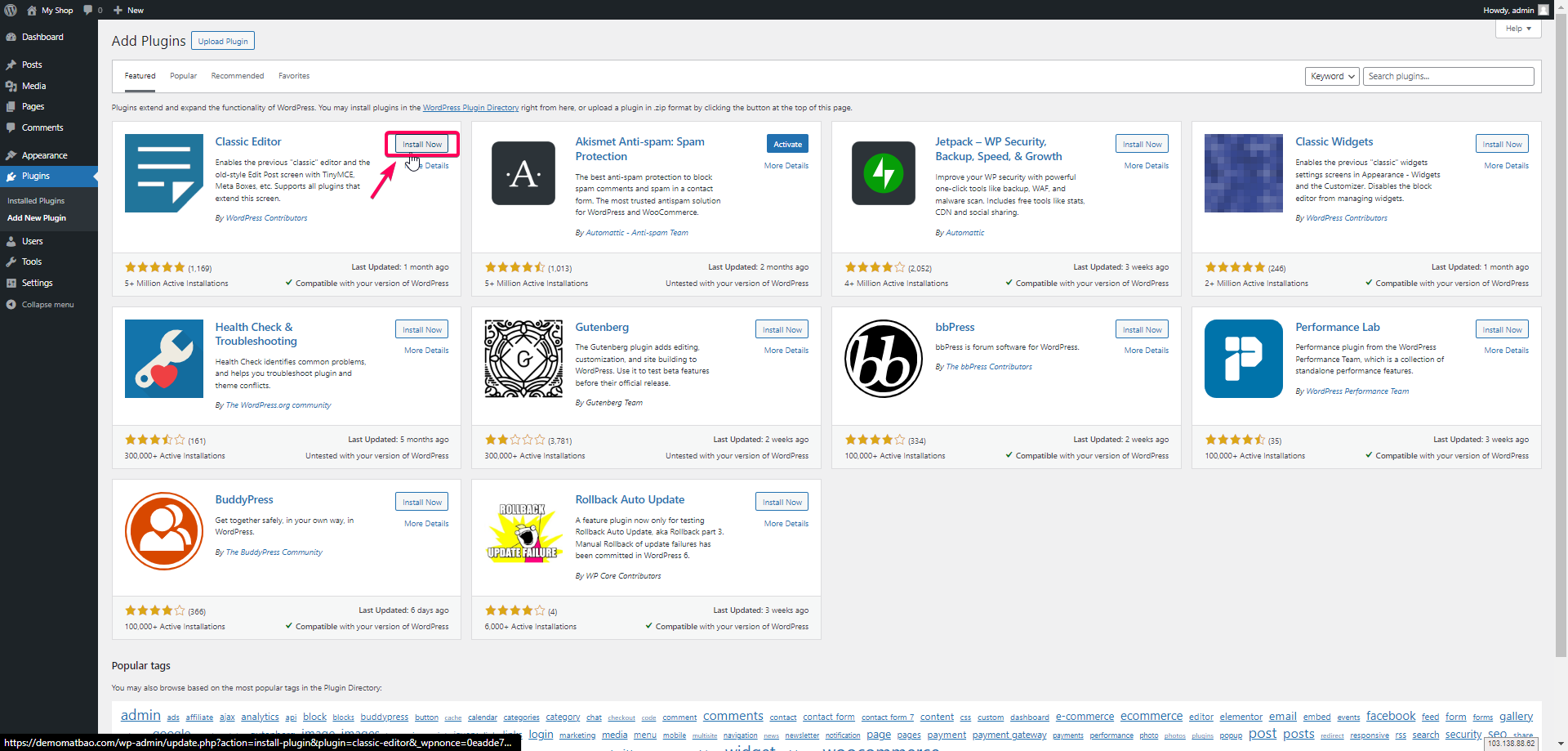
Task: Click the Classic Widgets plugin icon
Action: point(1244,173)
